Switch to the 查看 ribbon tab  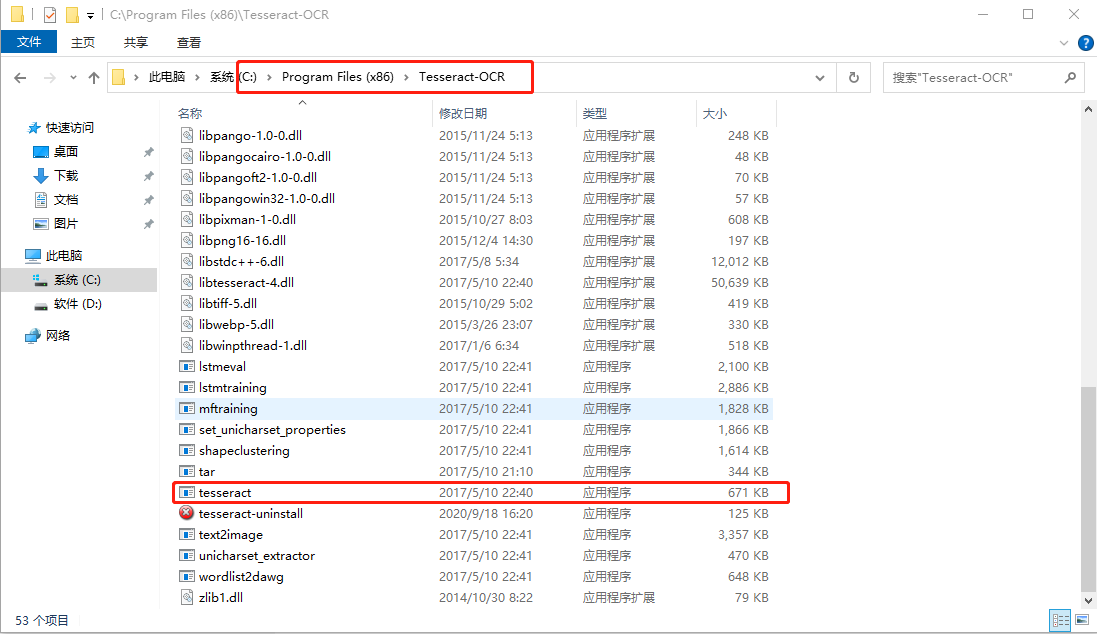coord(188,43)
